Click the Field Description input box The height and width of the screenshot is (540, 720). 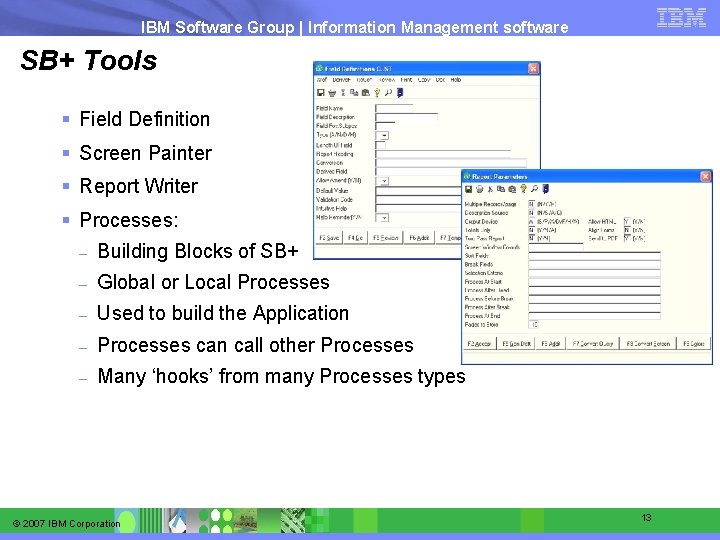click(x=407, y=118)
